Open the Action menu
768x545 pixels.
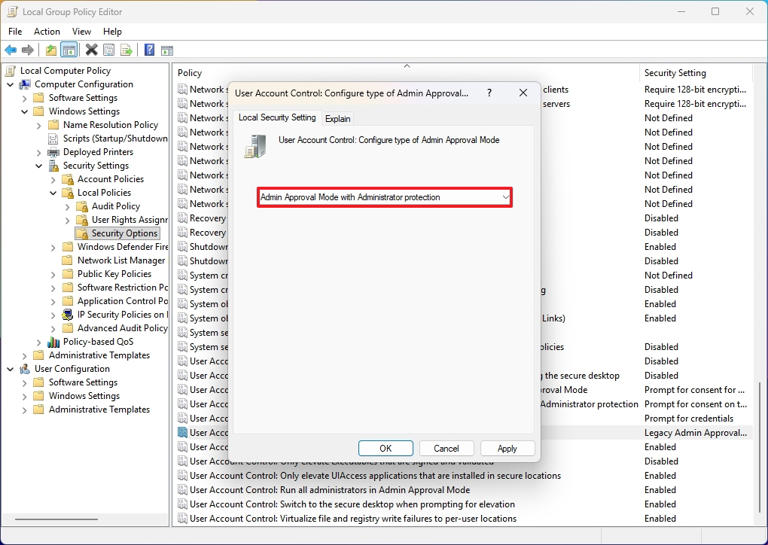coord(47,31)
